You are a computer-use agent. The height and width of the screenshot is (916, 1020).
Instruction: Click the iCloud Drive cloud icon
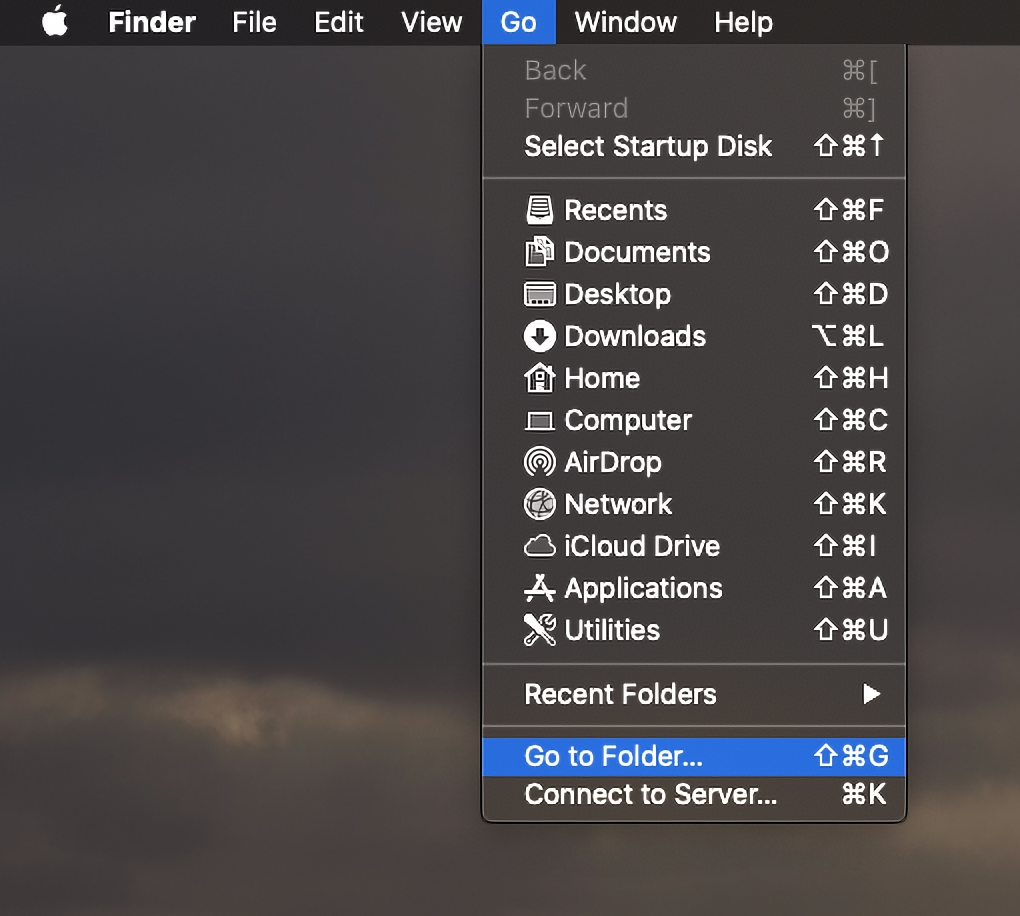(539, 546)
